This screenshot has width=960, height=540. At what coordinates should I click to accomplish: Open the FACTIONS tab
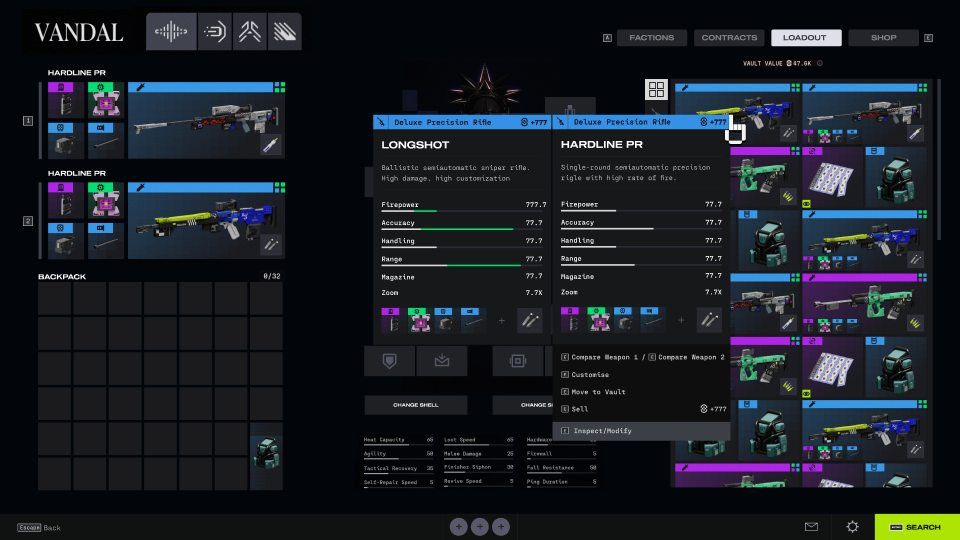651,37
